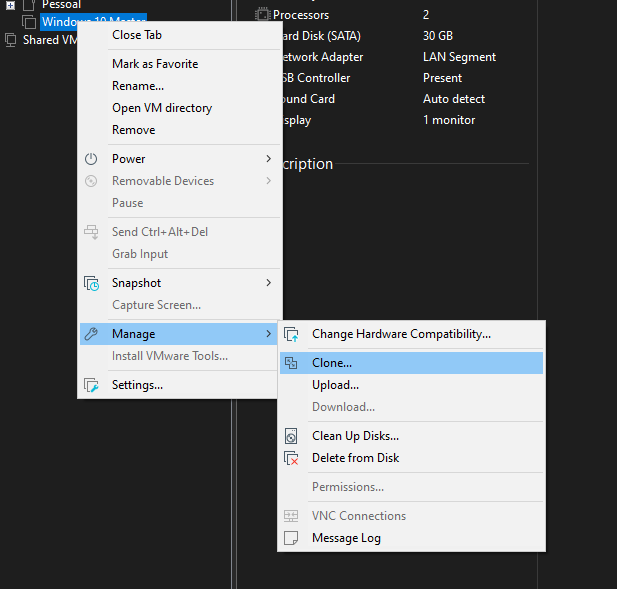
Task: Select Close Tab from context menu
Action: [x=137, y=35]
